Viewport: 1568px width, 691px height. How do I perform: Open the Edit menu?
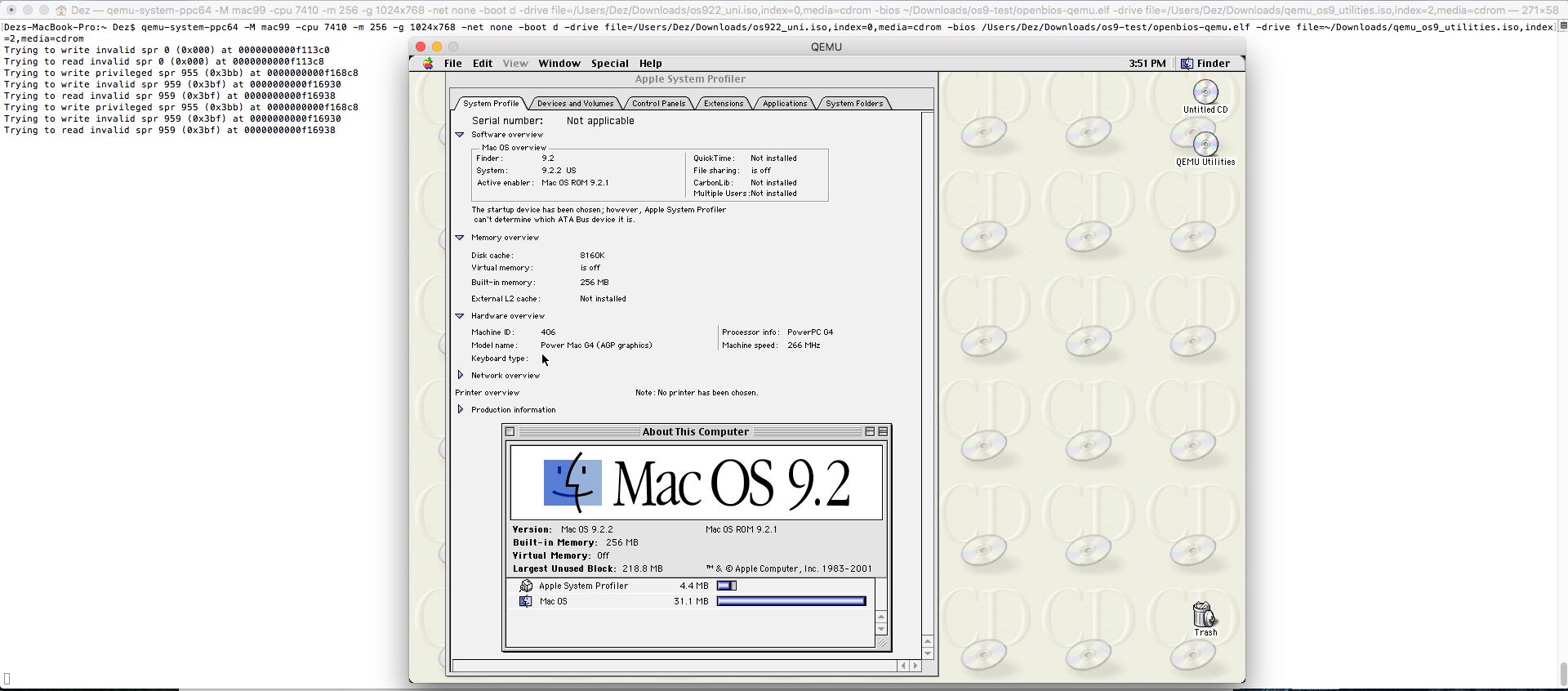(483, 64)
